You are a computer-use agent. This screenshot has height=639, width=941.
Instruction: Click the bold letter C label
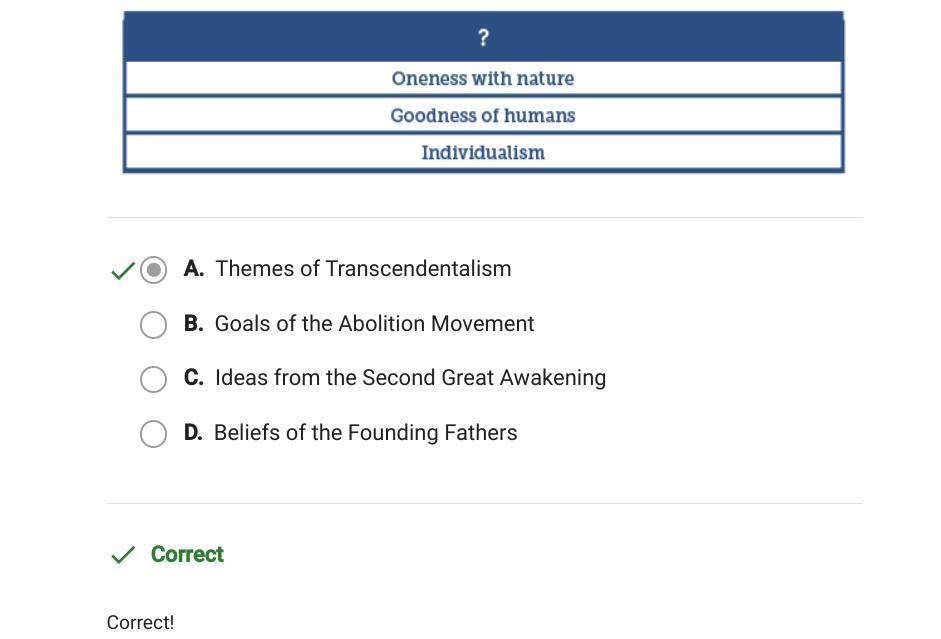193,378
